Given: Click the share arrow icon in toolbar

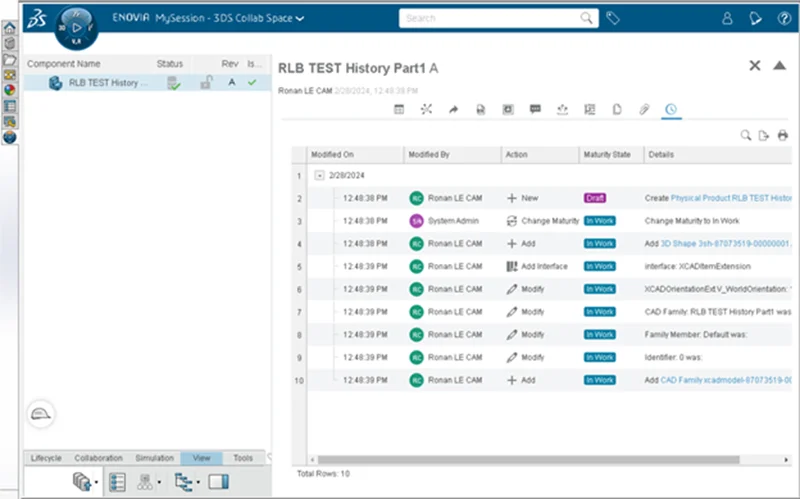Looking at the screenshot, I should (x=453, y=109).
